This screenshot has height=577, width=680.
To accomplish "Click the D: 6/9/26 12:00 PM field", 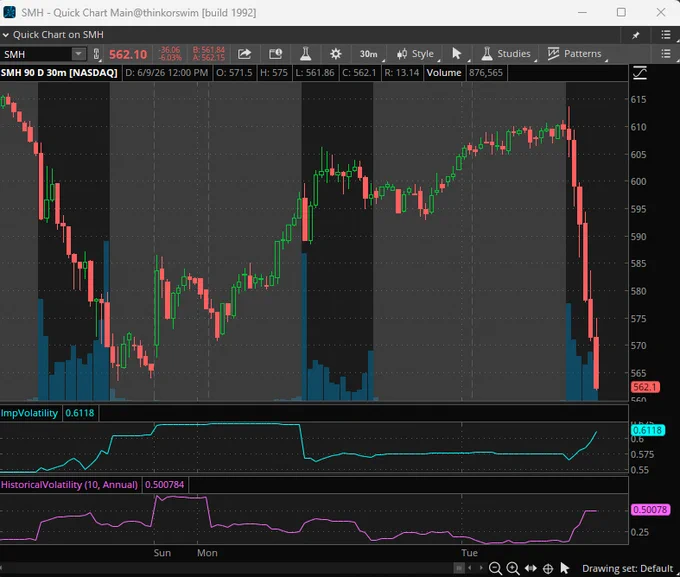I will coord(167,73).
